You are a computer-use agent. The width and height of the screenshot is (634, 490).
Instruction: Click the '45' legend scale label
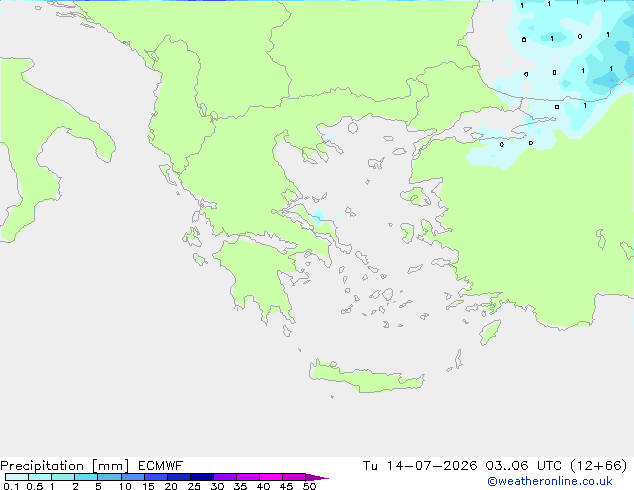286,486
